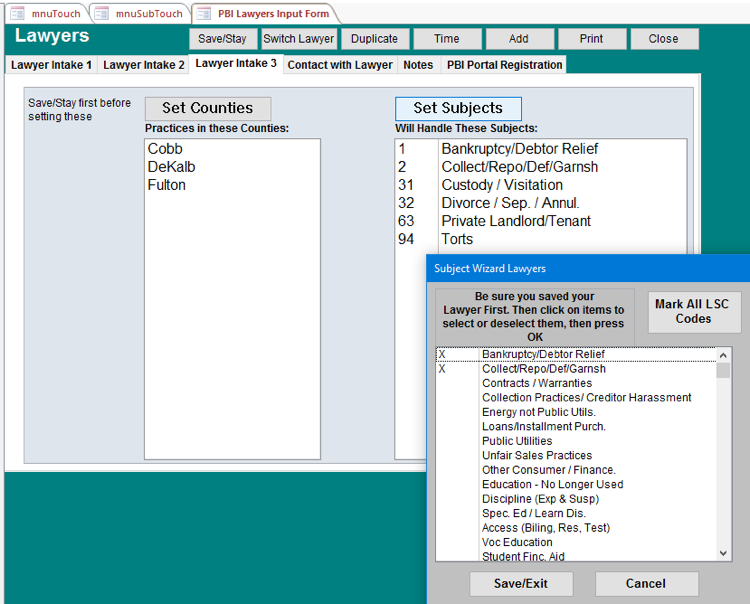Click the wizard list scroll down arrow

click(724, 553)
